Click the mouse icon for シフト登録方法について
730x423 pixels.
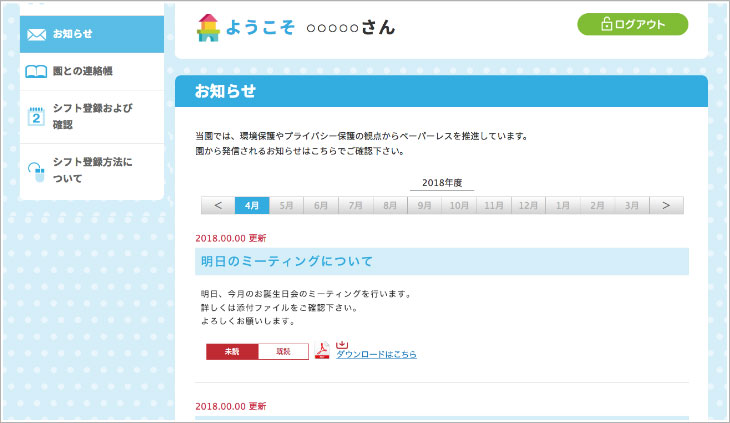point(37,170)
